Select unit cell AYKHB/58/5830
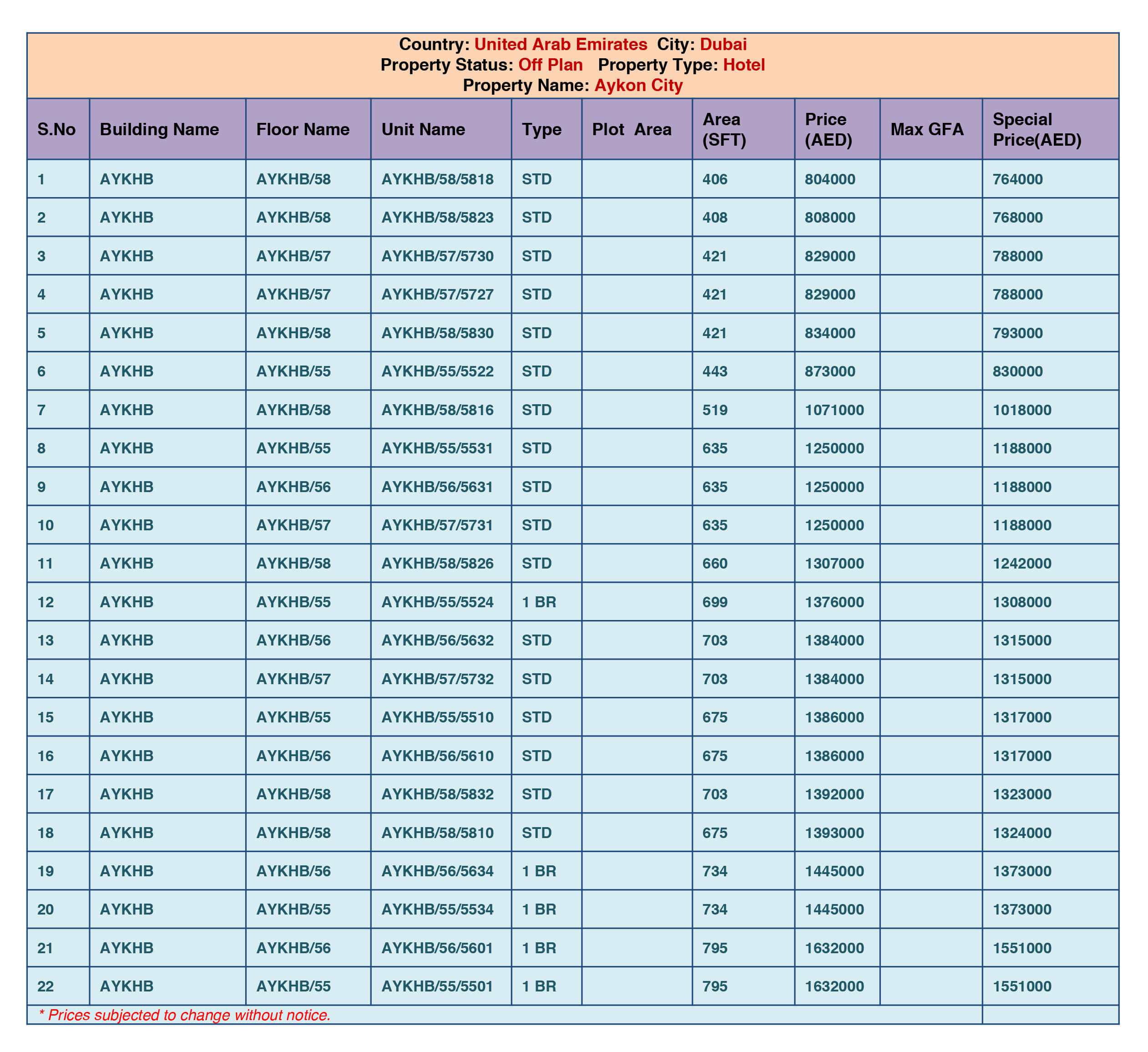The image size is (1148, 1052). [x=441, y=333]
